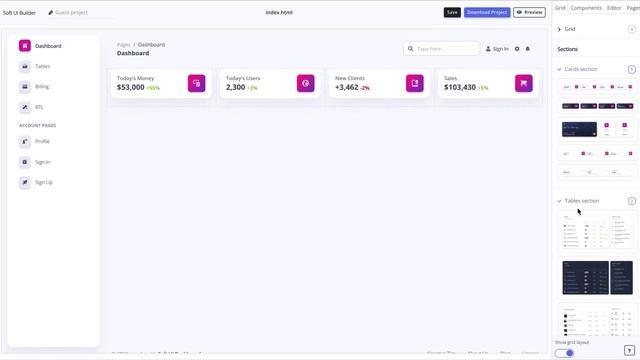Click the search magnifier icon
Viewport: 640px width, 360px height.
point(410,49)
